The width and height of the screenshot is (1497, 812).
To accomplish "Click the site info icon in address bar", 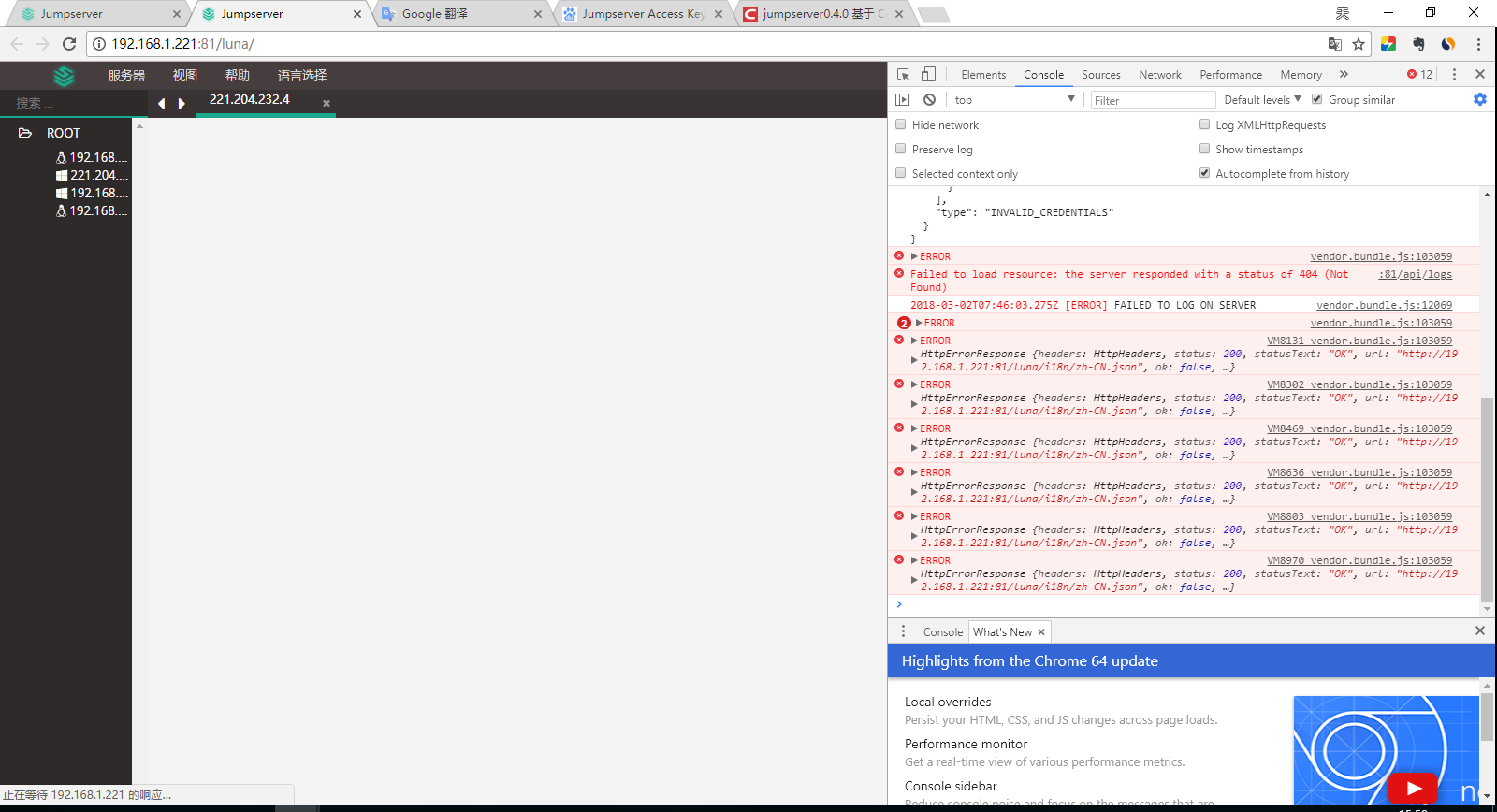I will pyautogui.click(x=99, y=44).
